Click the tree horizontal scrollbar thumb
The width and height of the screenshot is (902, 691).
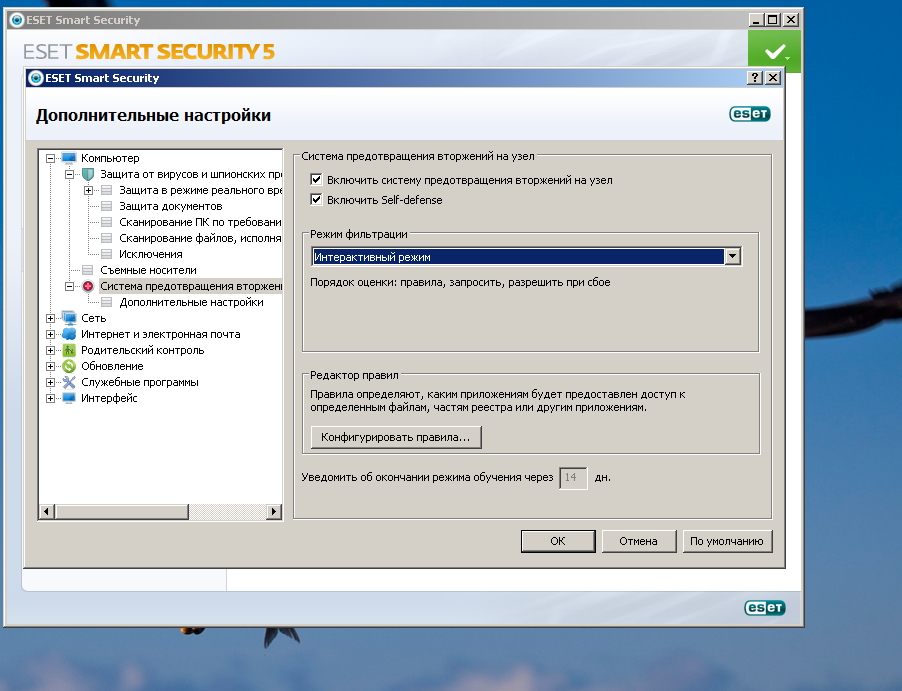pyautogui.click(x=121, y=511)
